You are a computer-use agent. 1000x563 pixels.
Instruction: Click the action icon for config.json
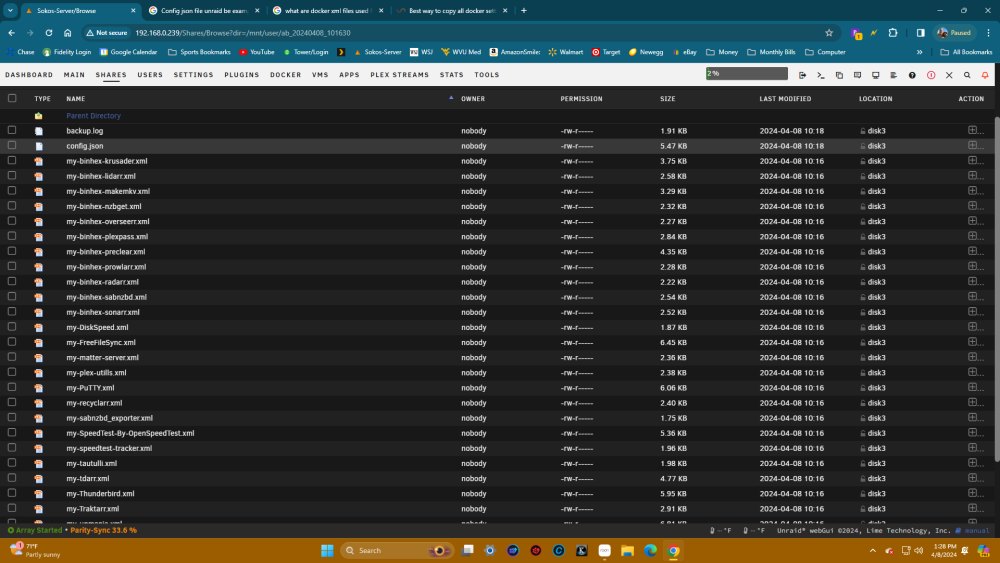[x=974, y=146]
